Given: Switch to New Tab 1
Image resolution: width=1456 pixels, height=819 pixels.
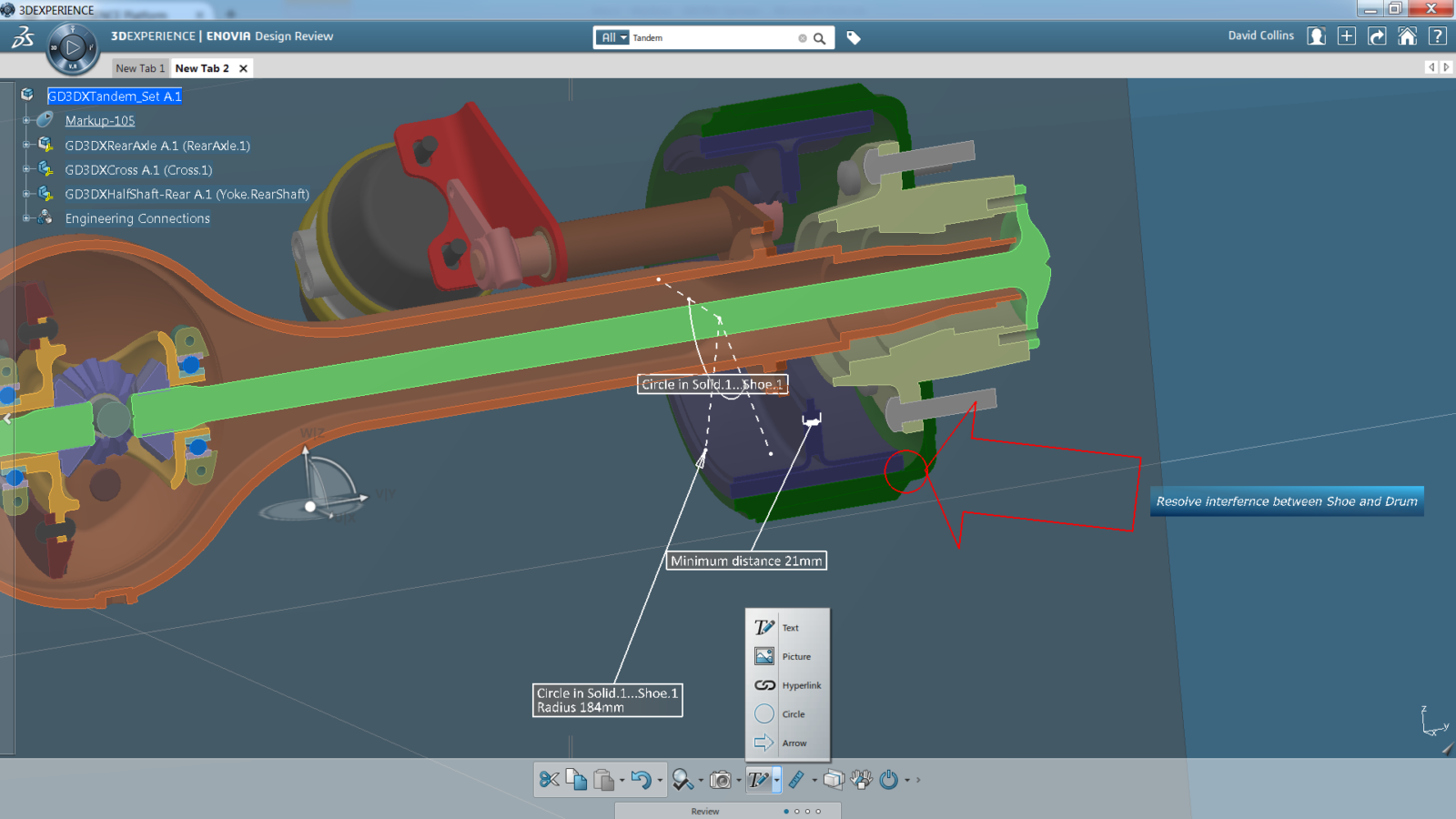Looking at the screenshot, I should [140, 68].
